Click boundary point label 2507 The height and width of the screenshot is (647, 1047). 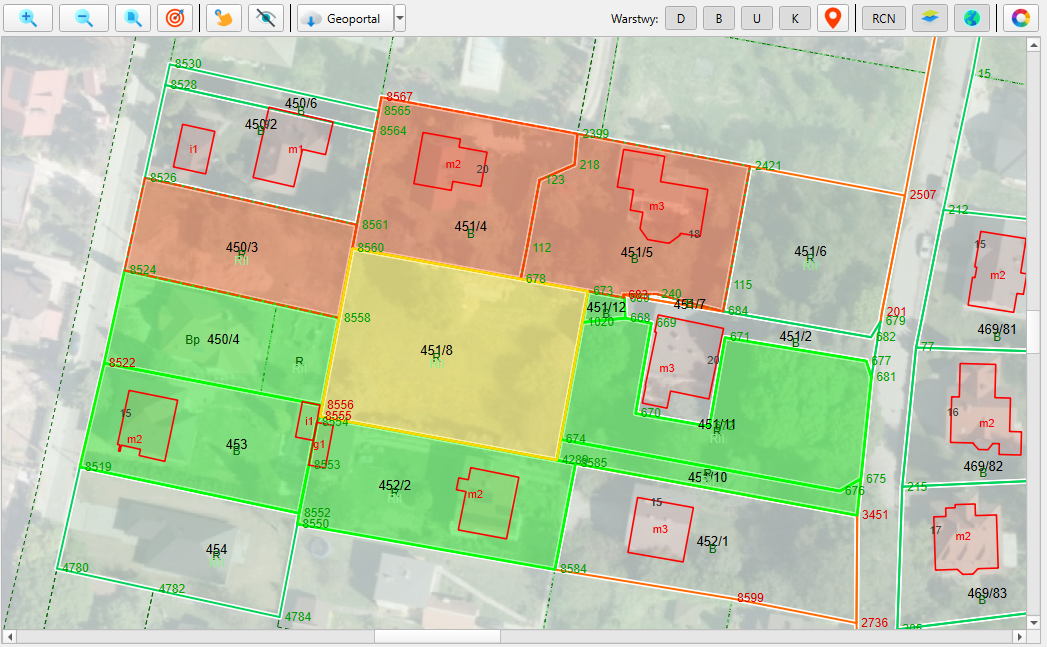(x=923, y=194)
